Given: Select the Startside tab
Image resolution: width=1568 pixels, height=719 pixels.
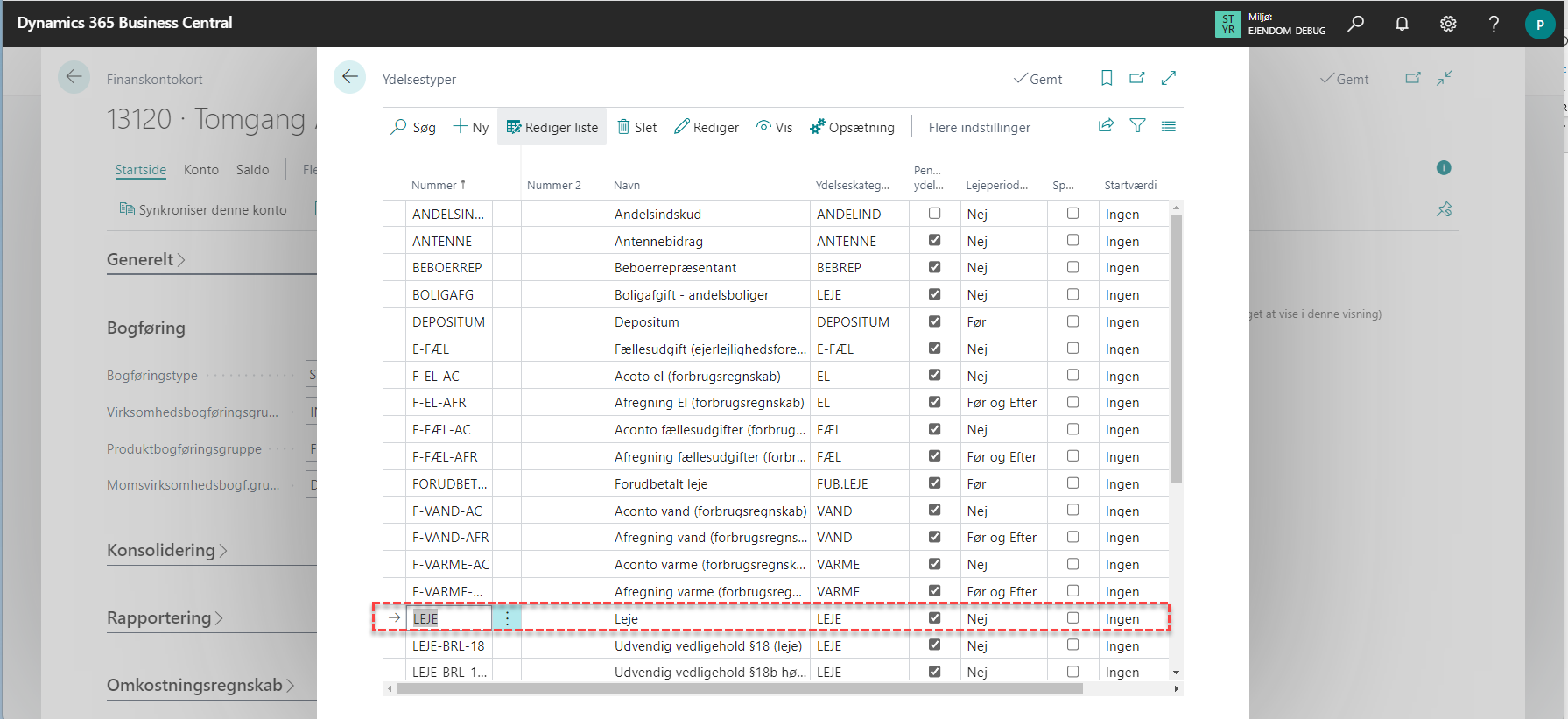Looking at the screenshot, I should [140, 170].
